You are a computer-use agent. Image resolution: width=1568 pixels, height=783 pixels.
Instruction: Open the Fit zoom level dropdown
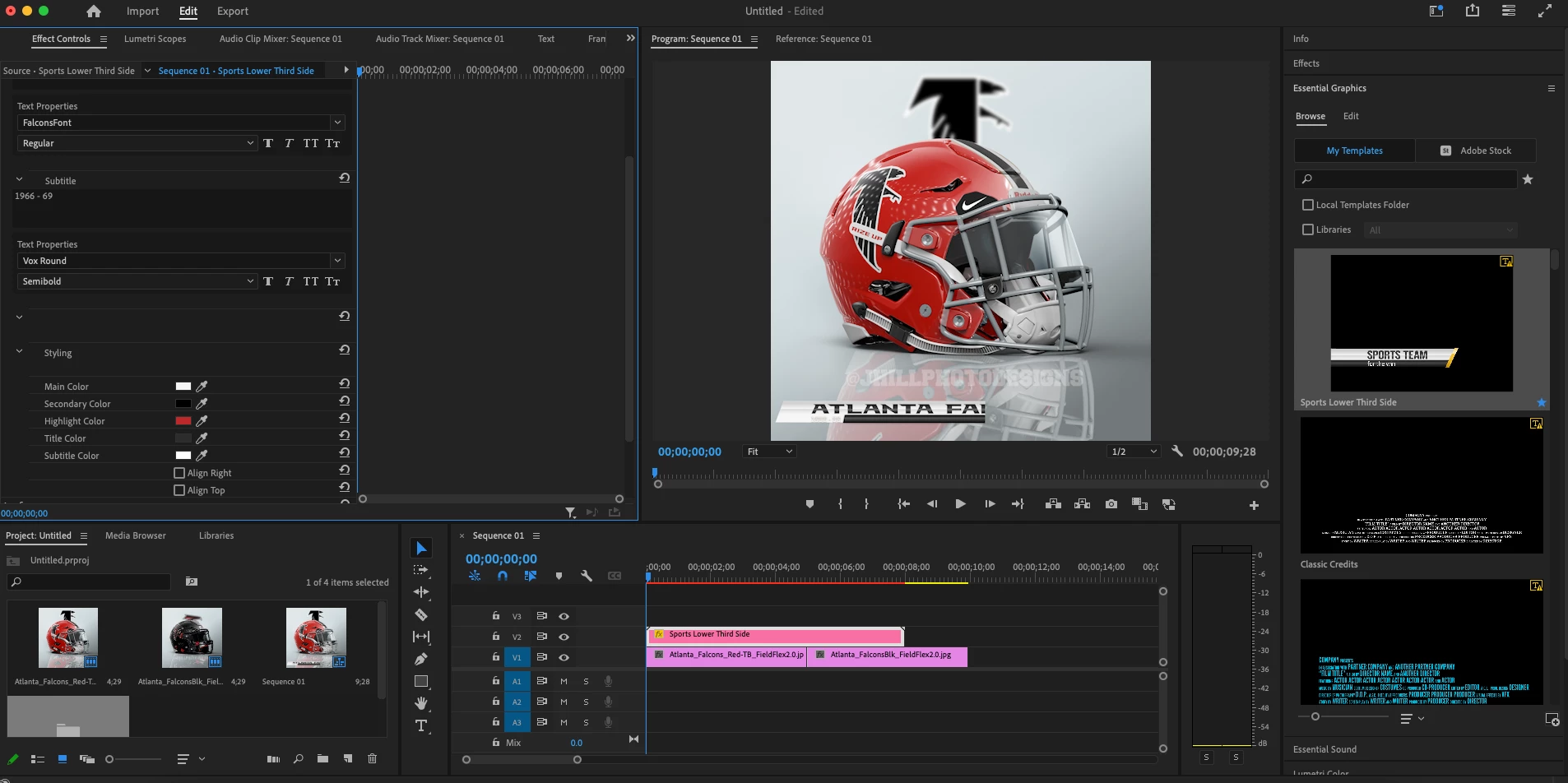pyautogui.click(x=769, y=452)
